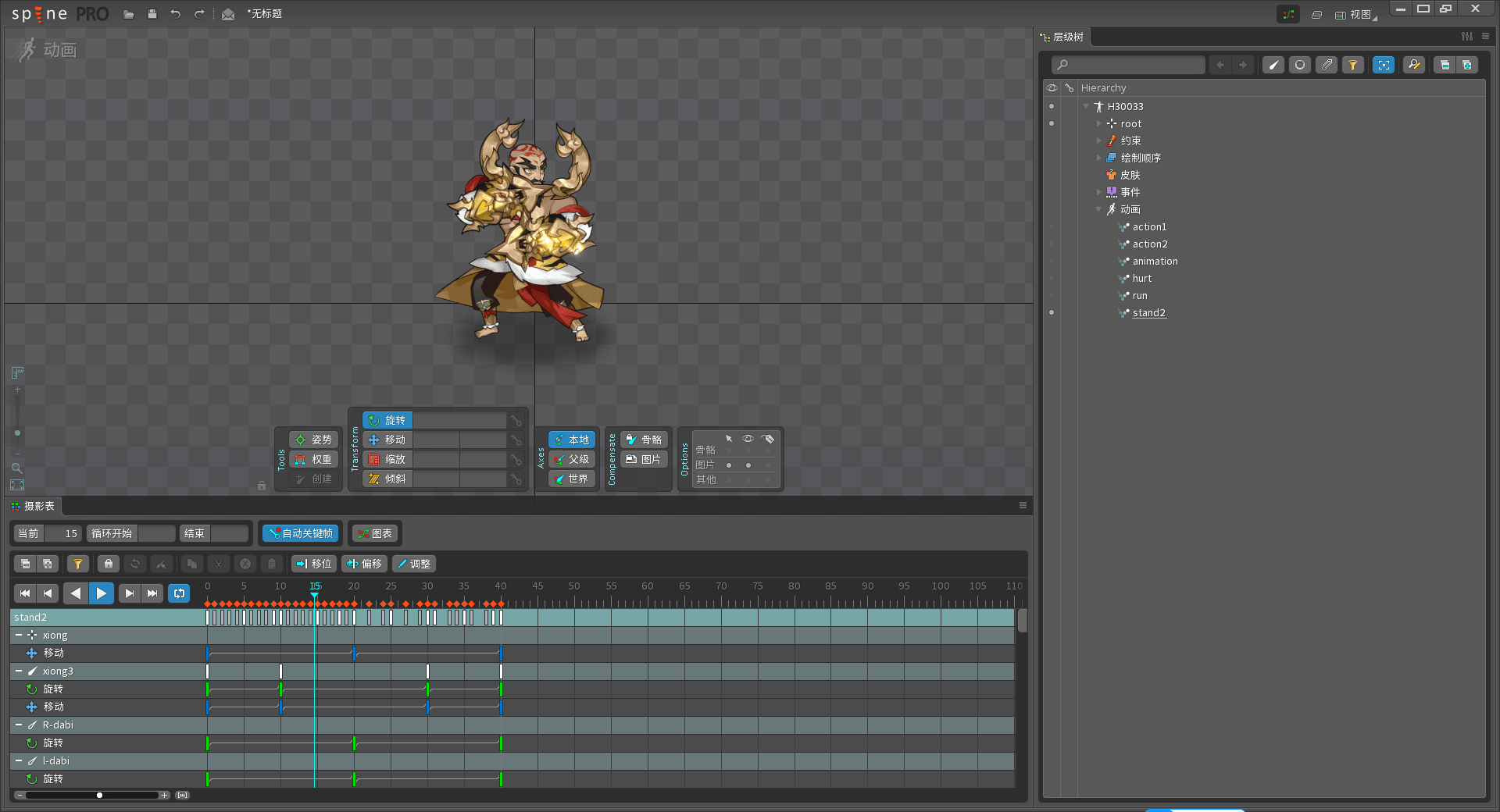This screenshot has width=1500, height=812.
Task: Jump to first frame playback button
Action: pyautogui.click(x=25, y=593)
